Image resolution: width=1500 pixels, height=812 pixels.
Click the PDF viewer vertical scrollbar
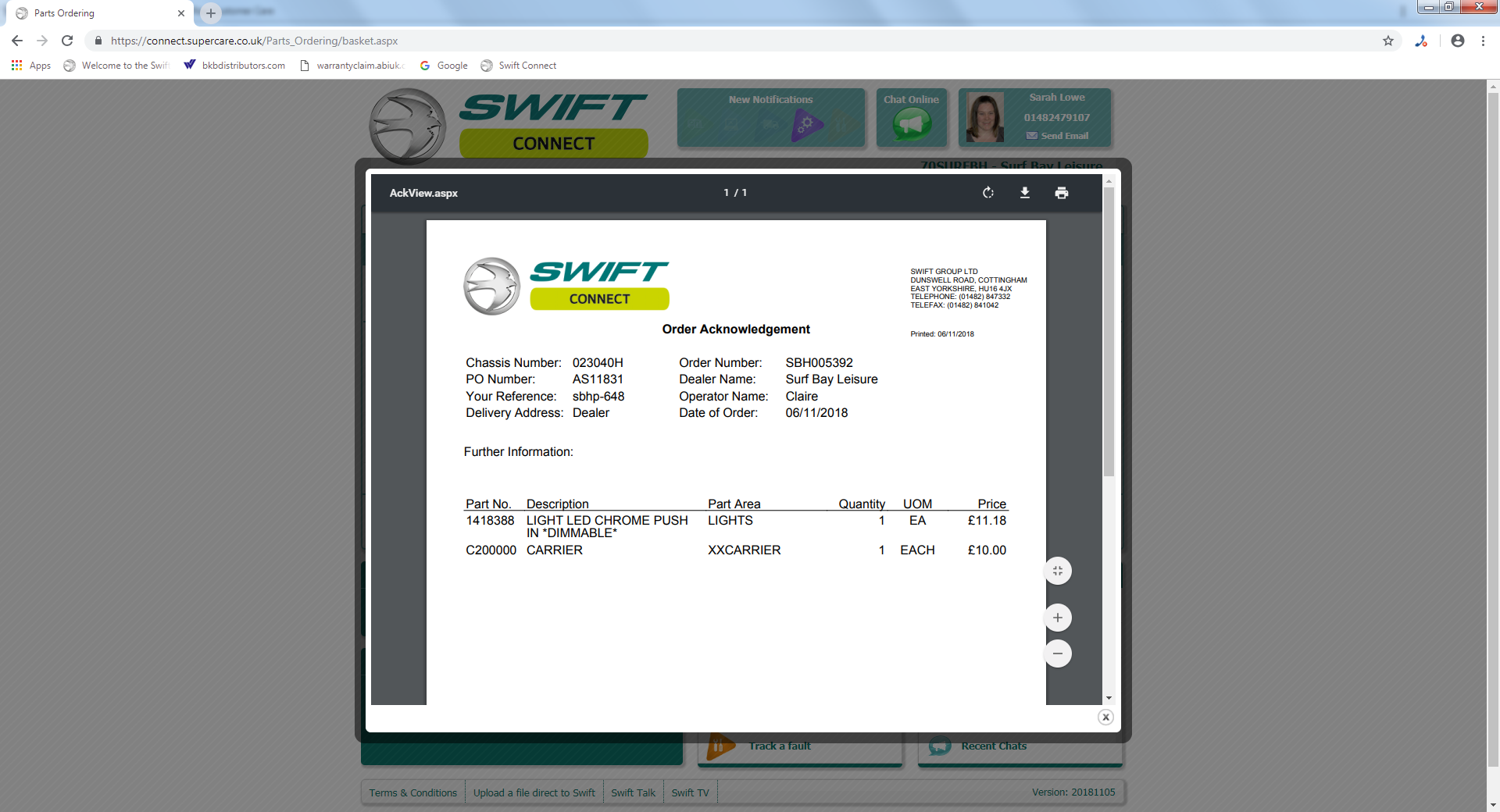point(1109,332)
